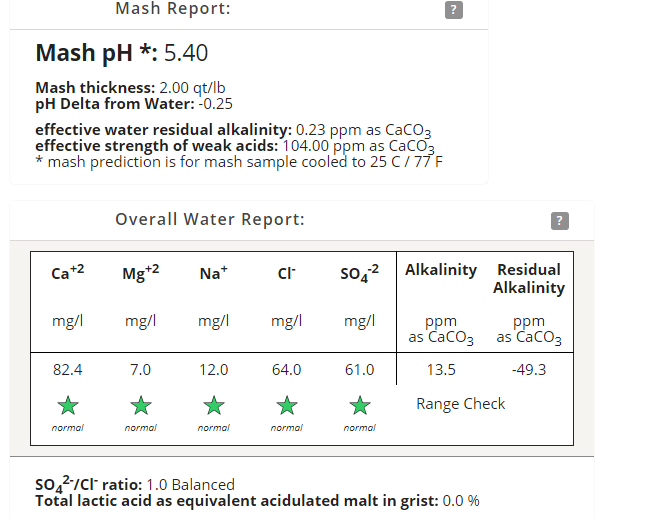The width and height of the screenshot is (660, 519).
Task: Click the sodium value 12.0
Action: click(x=214, y=370)
